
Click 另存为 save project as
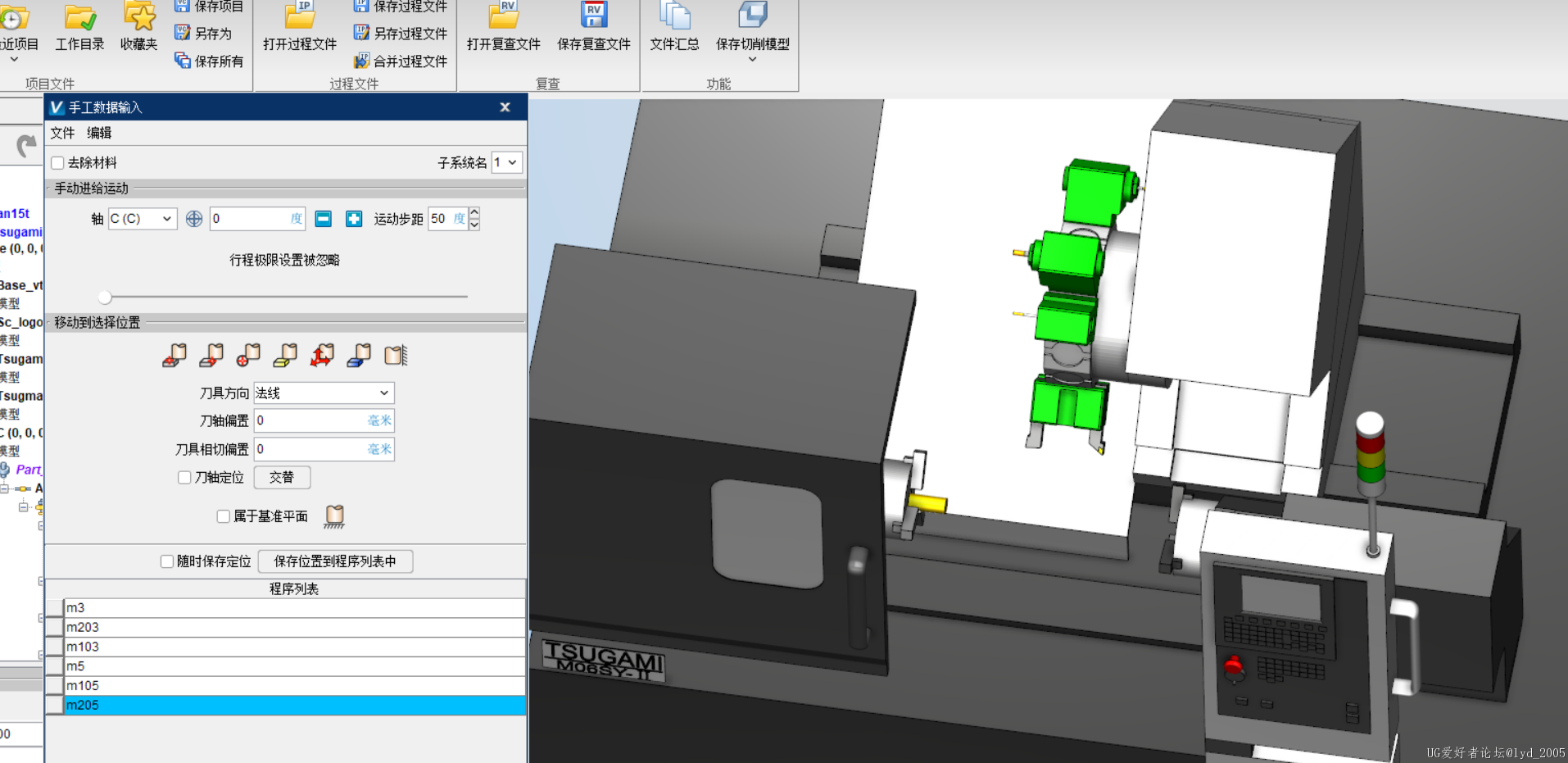click(x=203, y=34)
